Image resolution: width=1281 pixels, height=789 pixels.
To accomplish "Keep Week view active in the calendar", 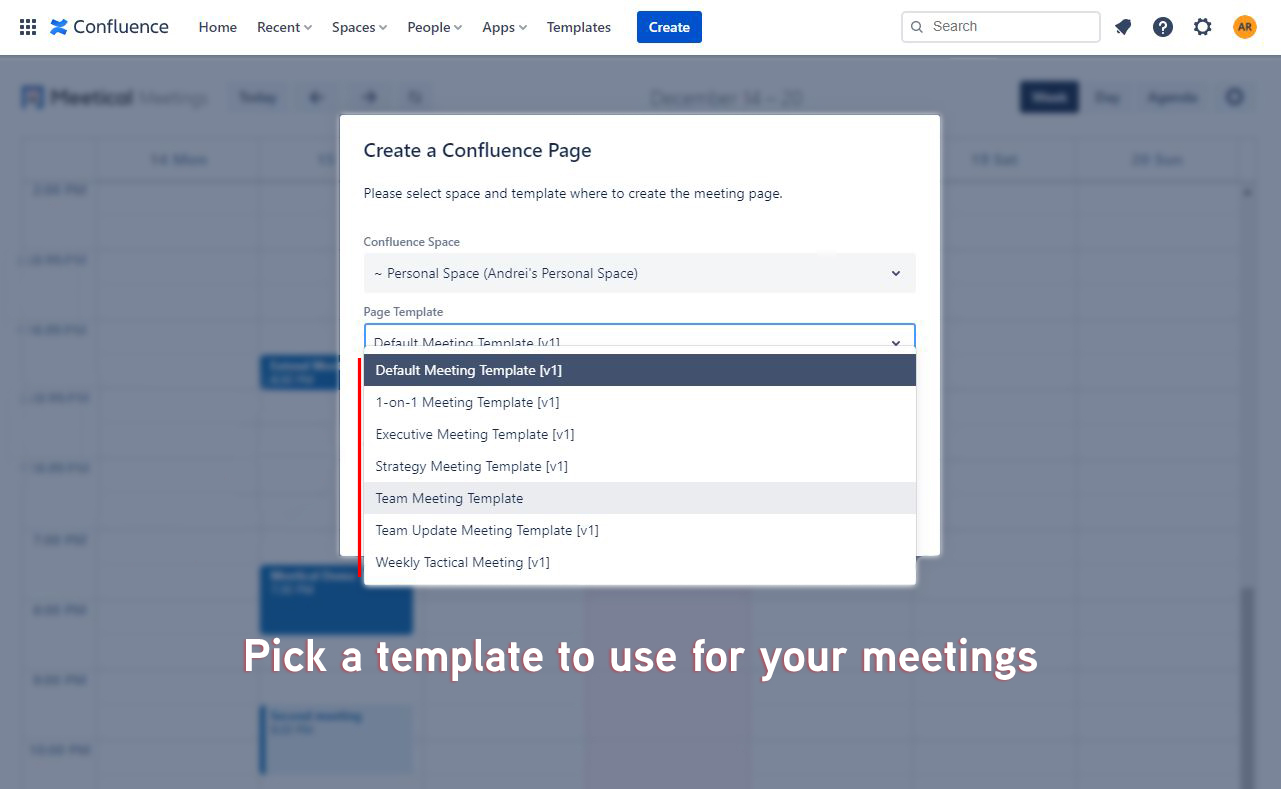I will click(1048, 97).
